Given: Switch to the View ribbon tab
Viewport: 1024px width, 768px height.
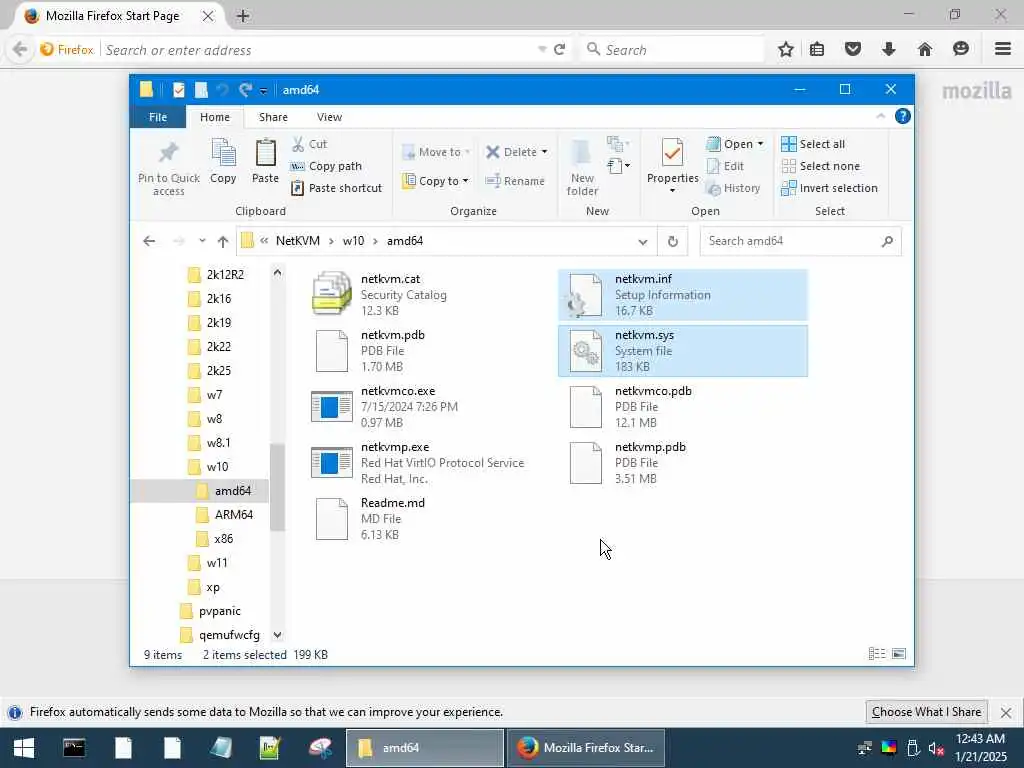Looking at the screenshot, I should coord(329,117).
